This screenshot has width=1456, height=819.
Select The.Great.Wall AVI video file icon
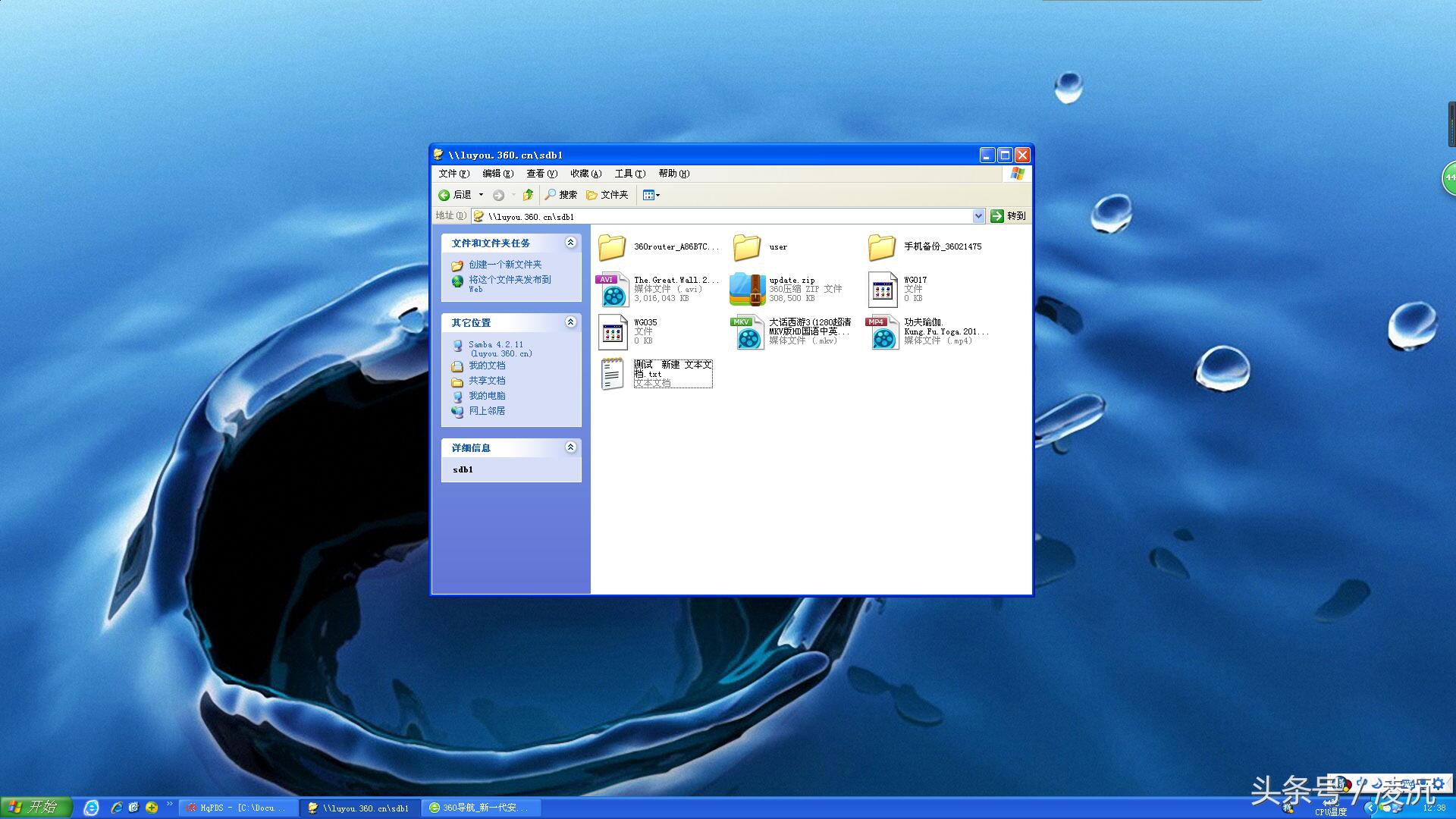pos(613,289)
